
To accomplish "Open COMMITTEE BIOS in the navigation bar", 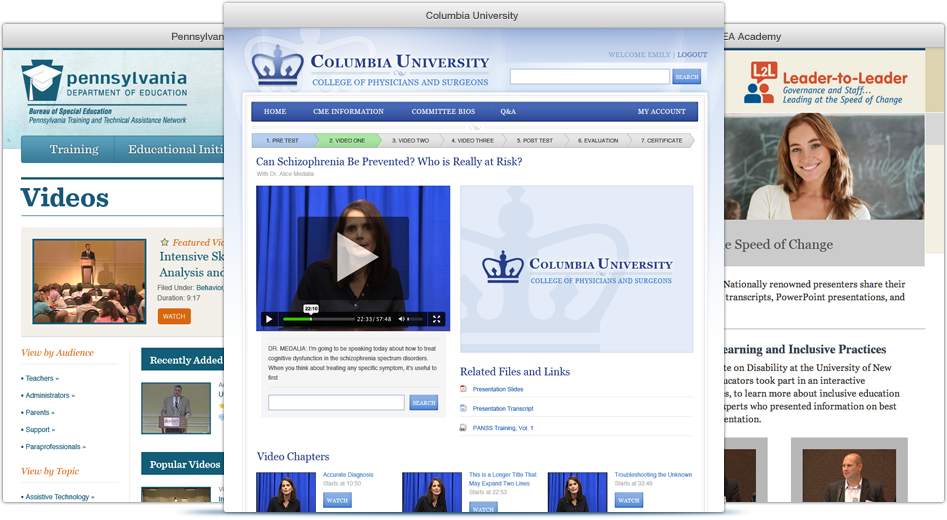I will click(x=443, y=112).
